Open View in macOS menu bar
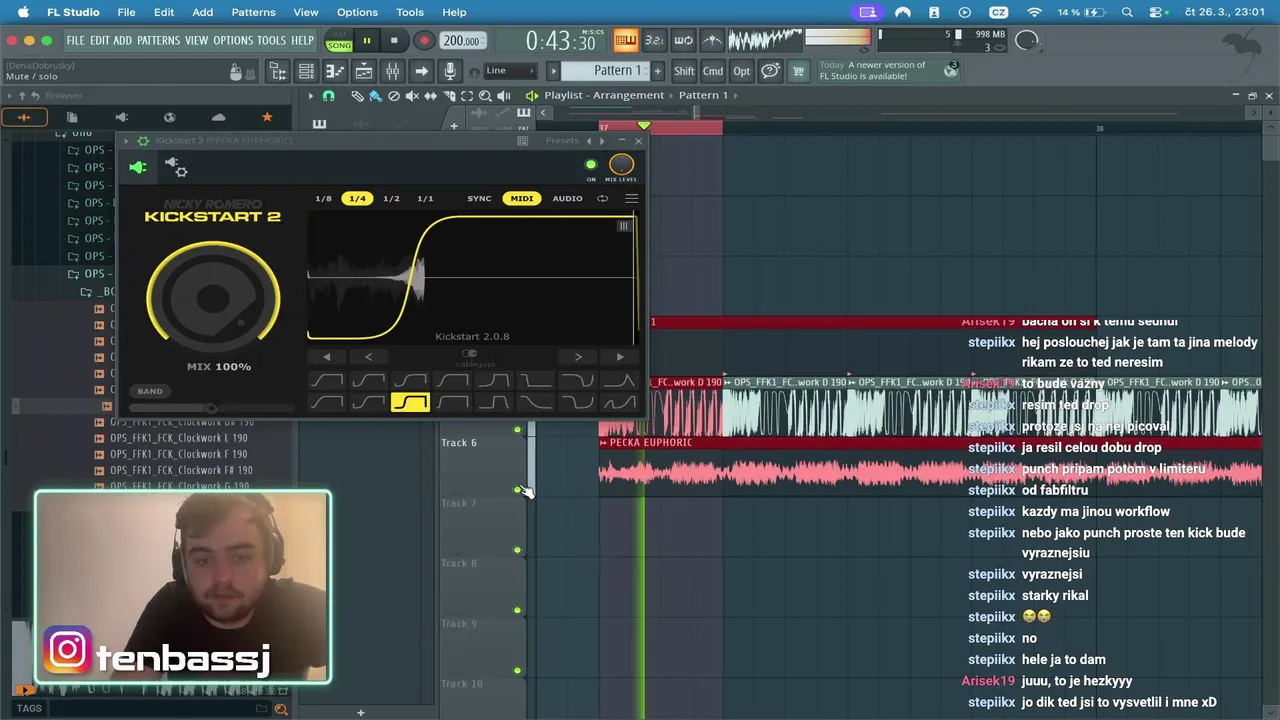Image resolution: width=1280 pixels, height=720 pixels. click(x=306, y=12)
